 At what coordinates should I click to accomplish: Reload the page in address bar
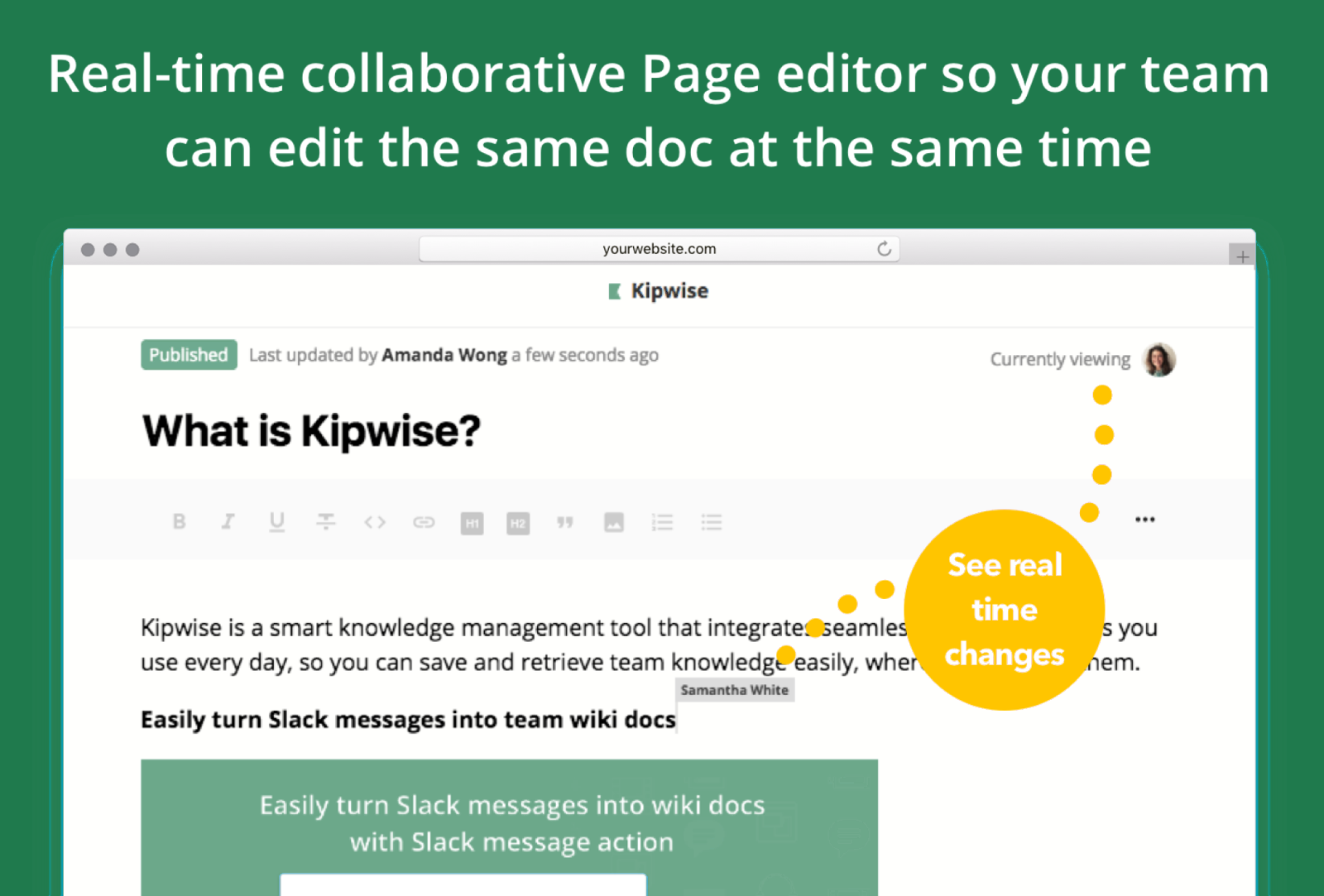coord(884,249)
